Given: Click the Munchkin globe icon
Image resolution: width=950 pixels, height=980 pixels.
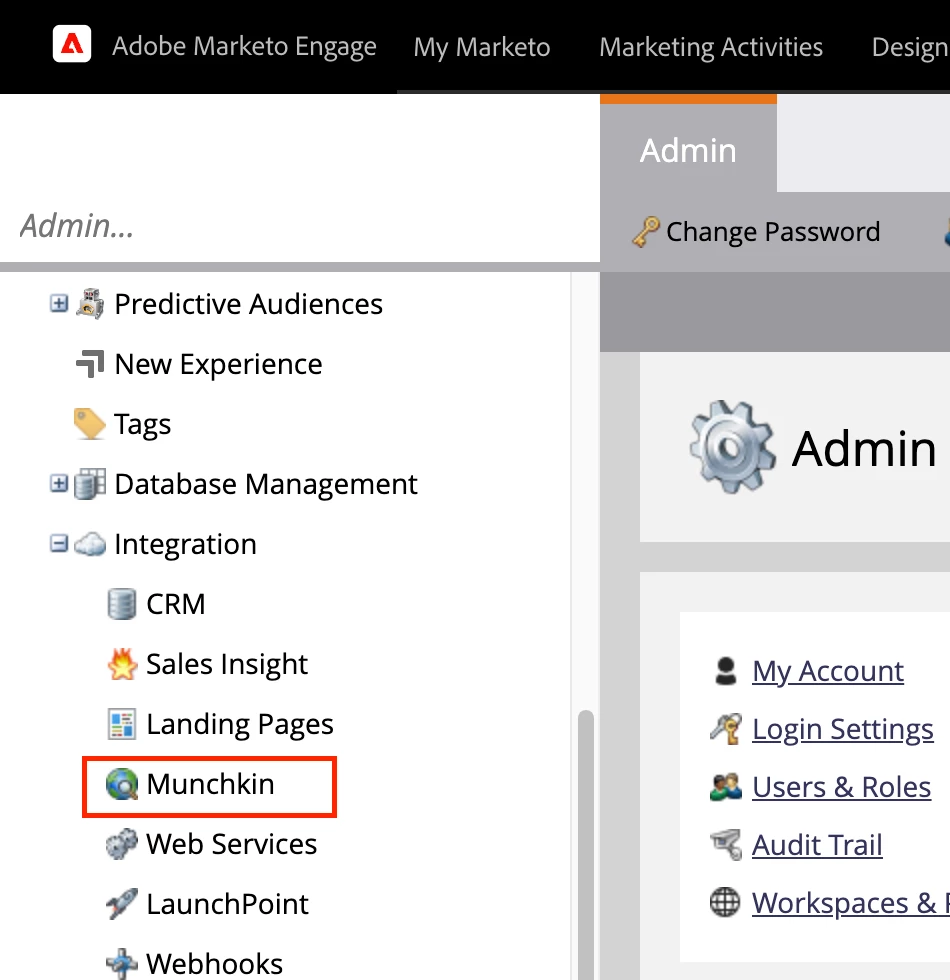Looking at the screenshot, I should tap(122, 784).
